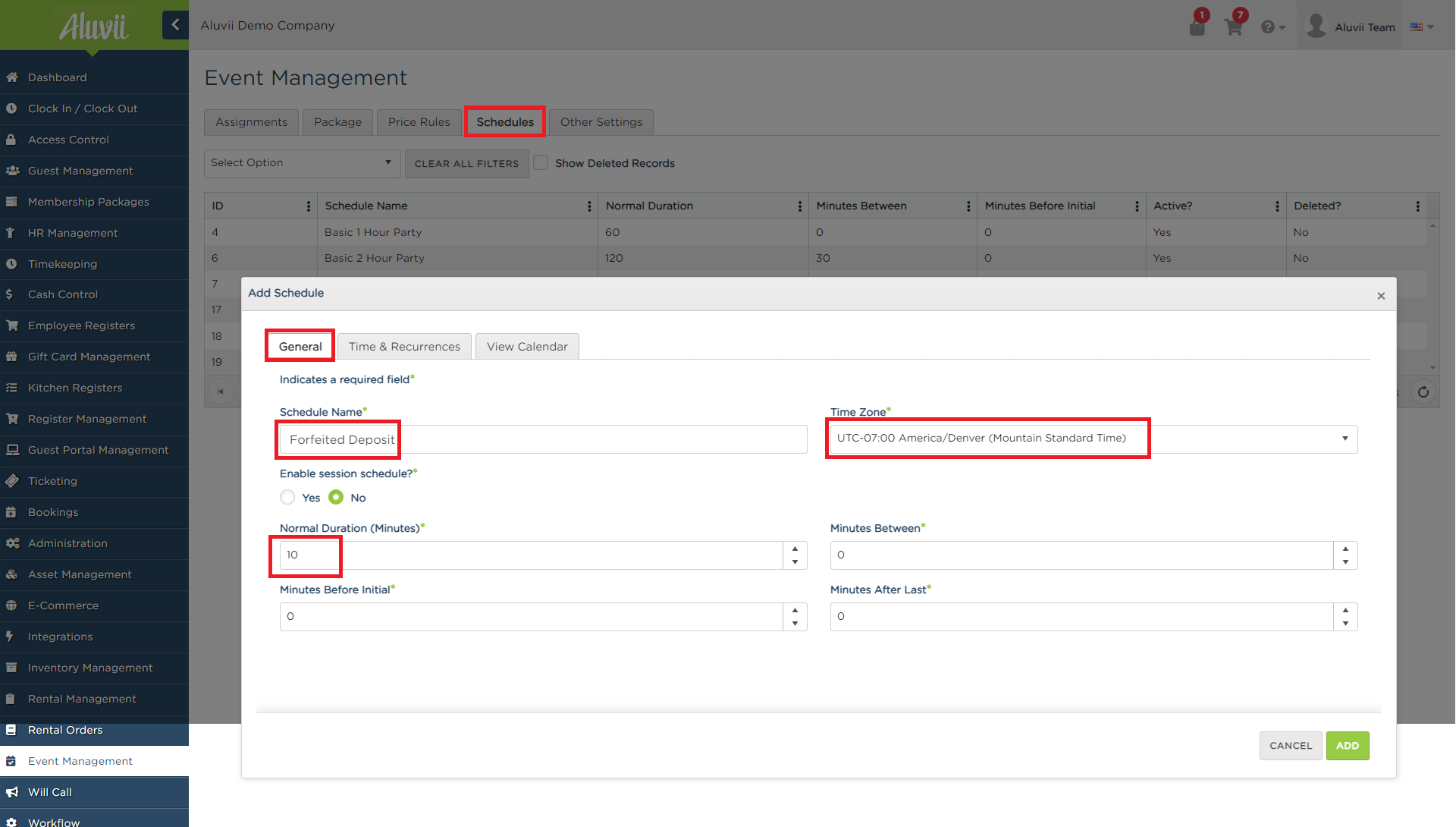Viewport: 1456px width, 827px height.
Task: Open the Time Zone dropdown
Action: point(1094,439)
